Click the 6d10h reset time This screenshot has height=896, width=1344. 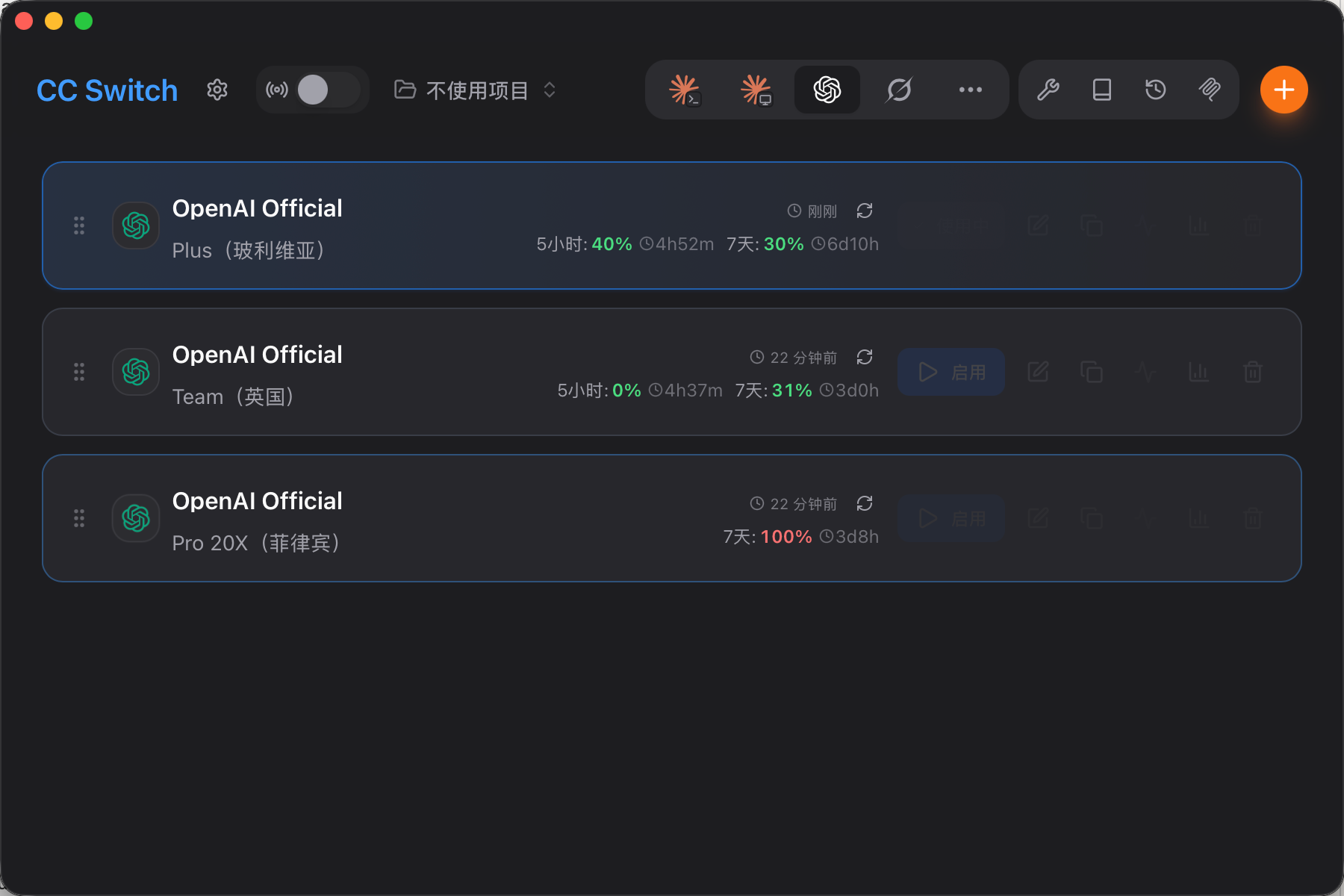coord(845,244)
